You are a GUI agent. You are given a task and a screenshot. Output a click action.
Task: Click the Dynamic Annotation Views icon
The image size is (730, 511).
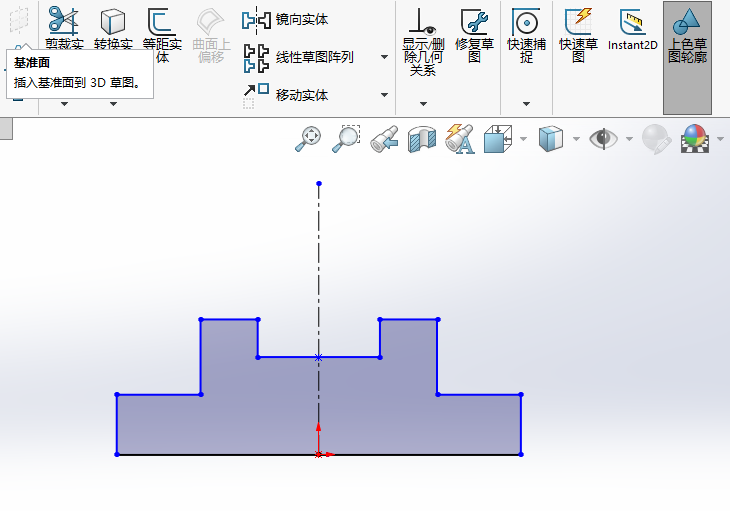tap(460, 139)
